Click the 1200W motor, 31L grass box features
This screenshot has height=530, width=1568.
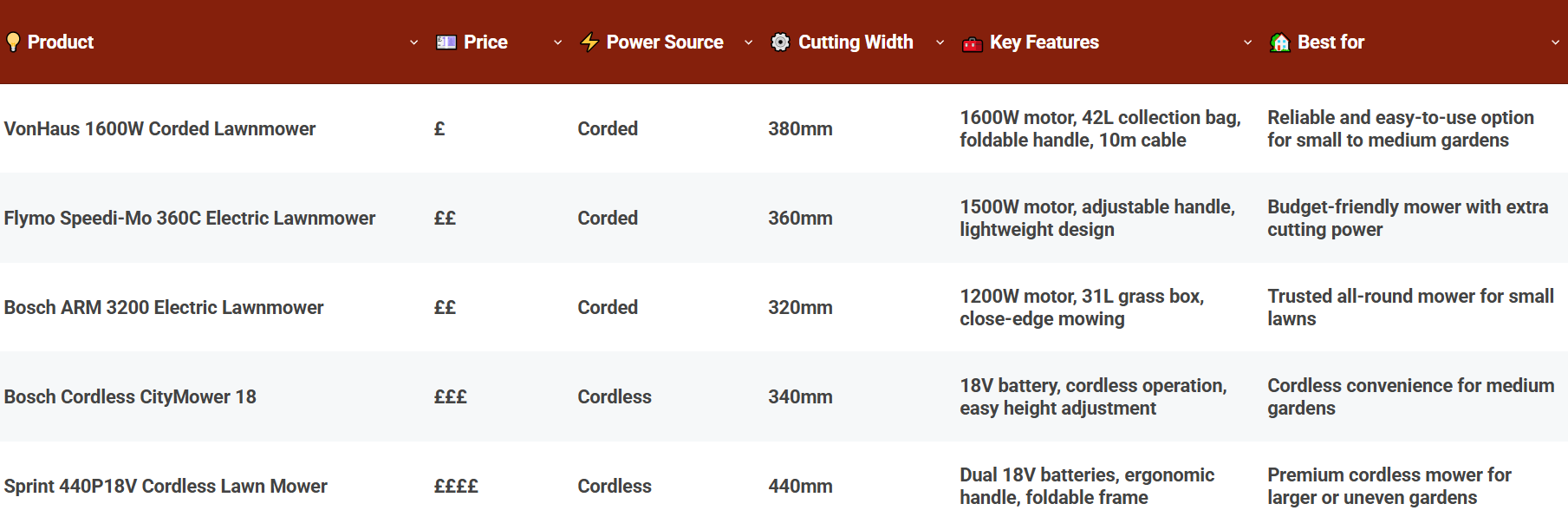[x=1082, y=308]
